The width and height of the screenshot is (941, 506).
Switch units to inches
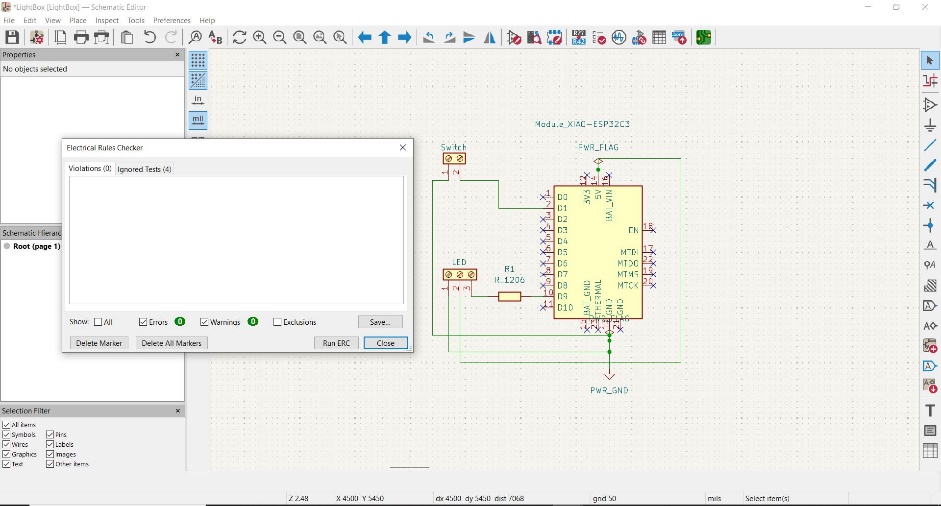click(198, 100)
